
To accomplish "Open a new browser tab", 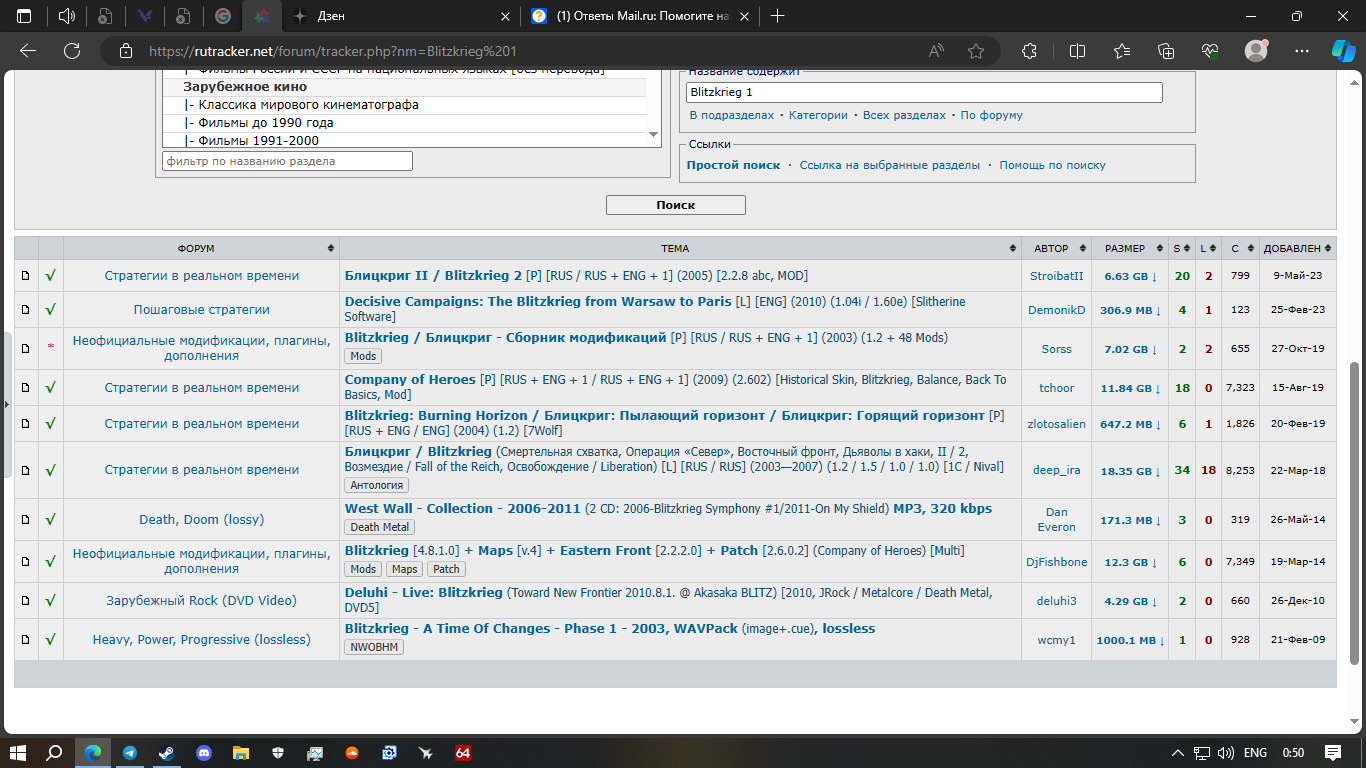I will coord(778,16).
